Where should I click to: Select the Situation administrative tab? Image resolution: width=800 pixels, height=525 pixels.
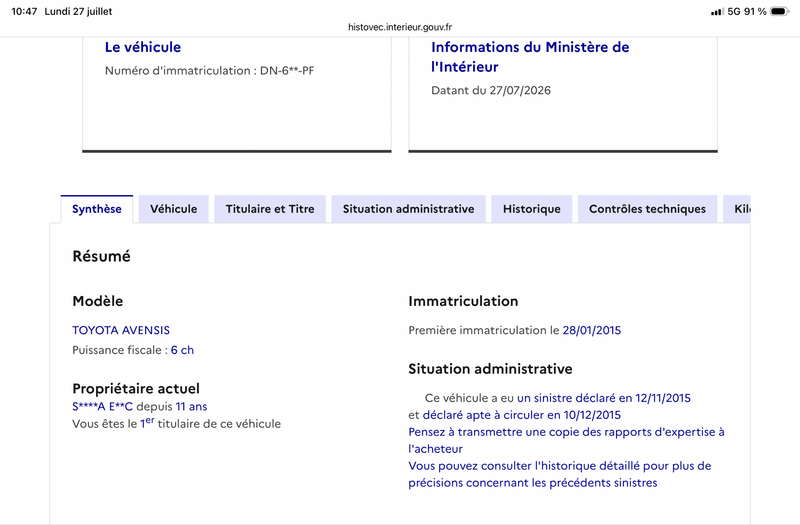409,209
